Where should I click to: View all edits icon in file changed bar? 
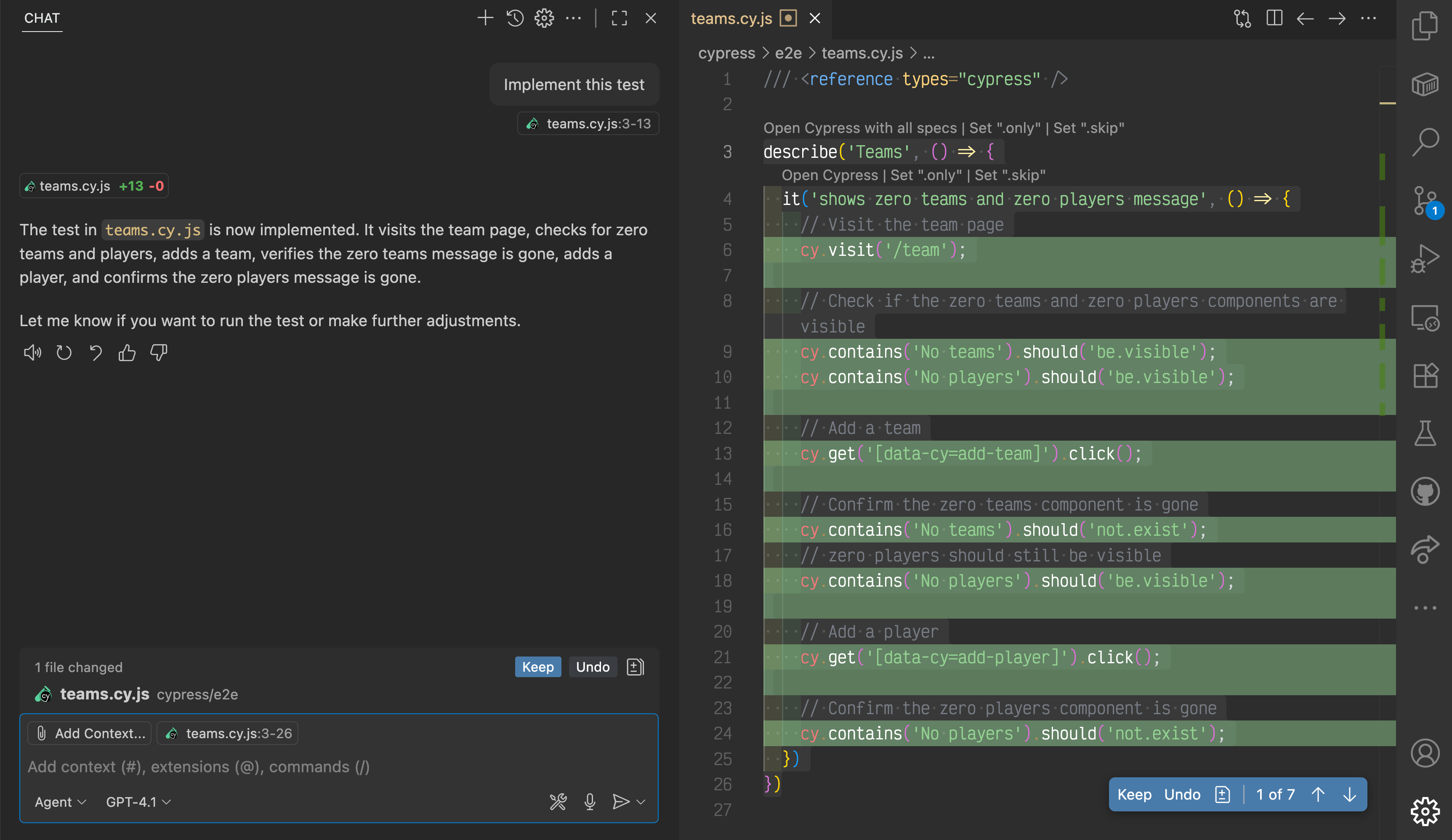pos(635,667)
